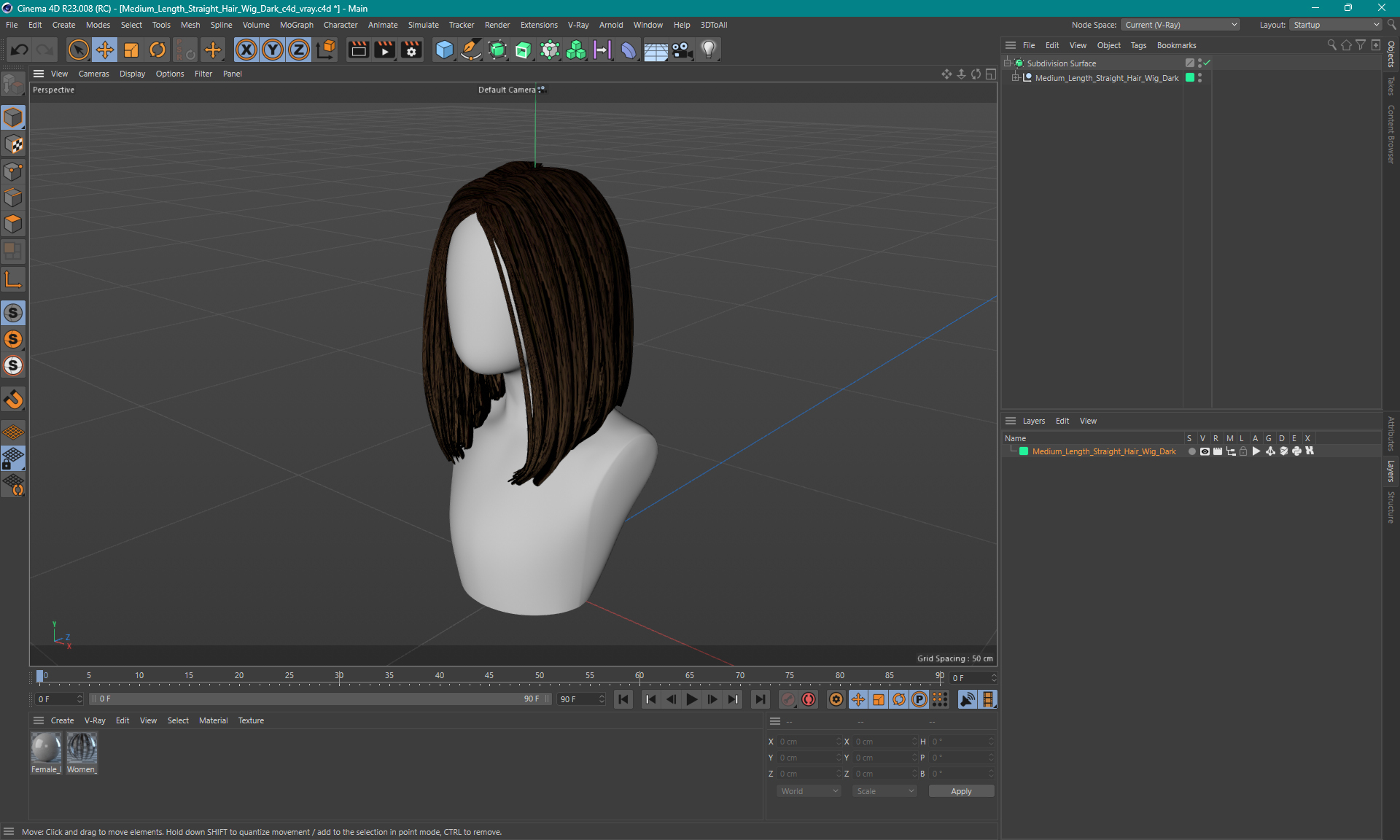Click the Subdivision Surface generator icon
1400x840 pixels.
497,50
